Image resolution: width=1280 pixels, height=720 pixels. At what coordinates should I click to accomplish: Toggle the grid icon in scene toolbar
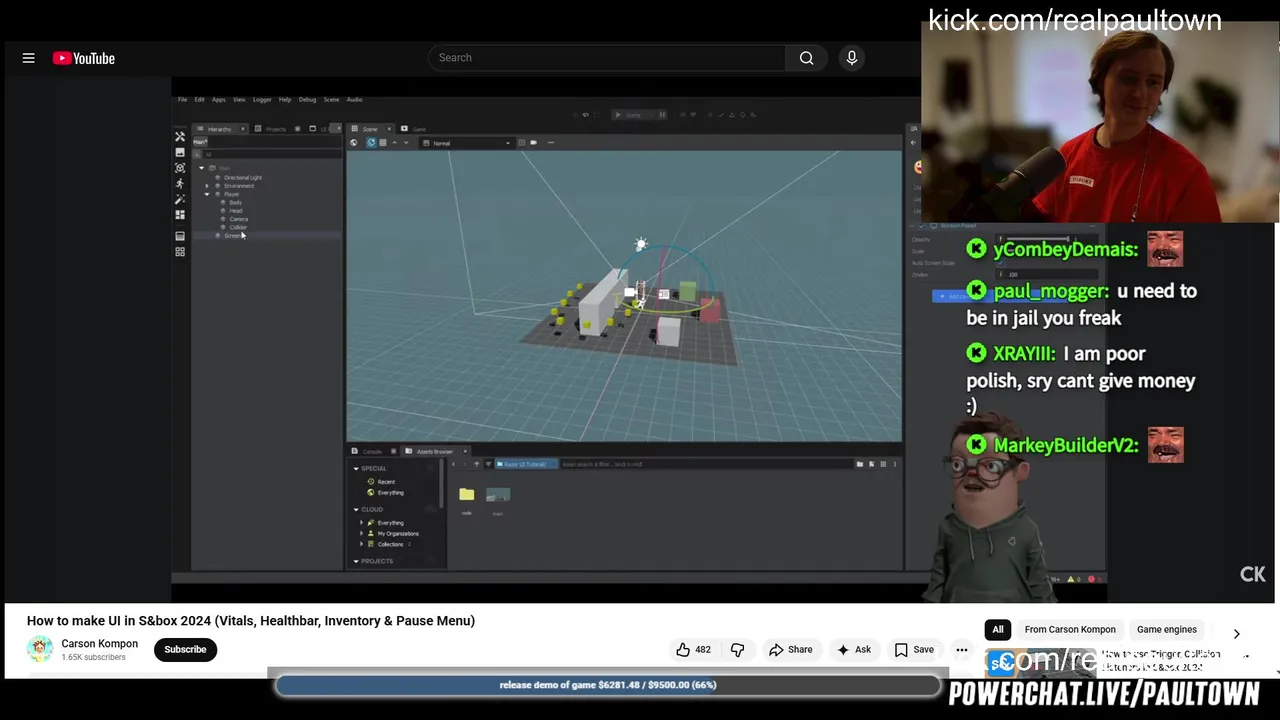tap(383, 143)
